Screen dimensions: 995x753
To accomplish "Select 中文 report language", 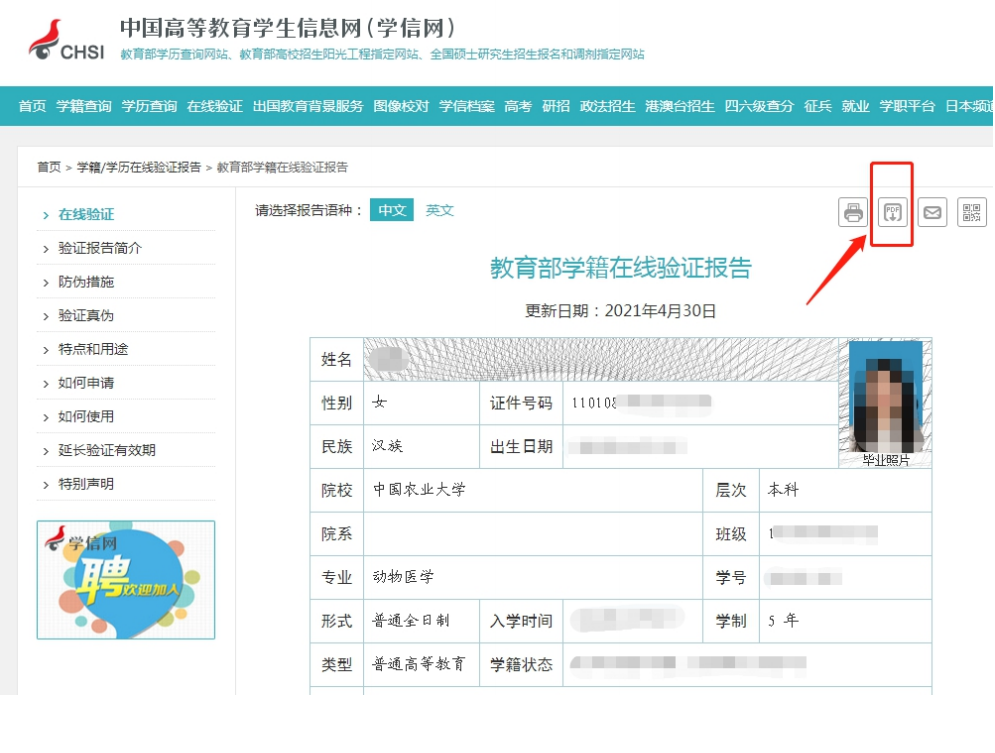I will click(392, 210).
